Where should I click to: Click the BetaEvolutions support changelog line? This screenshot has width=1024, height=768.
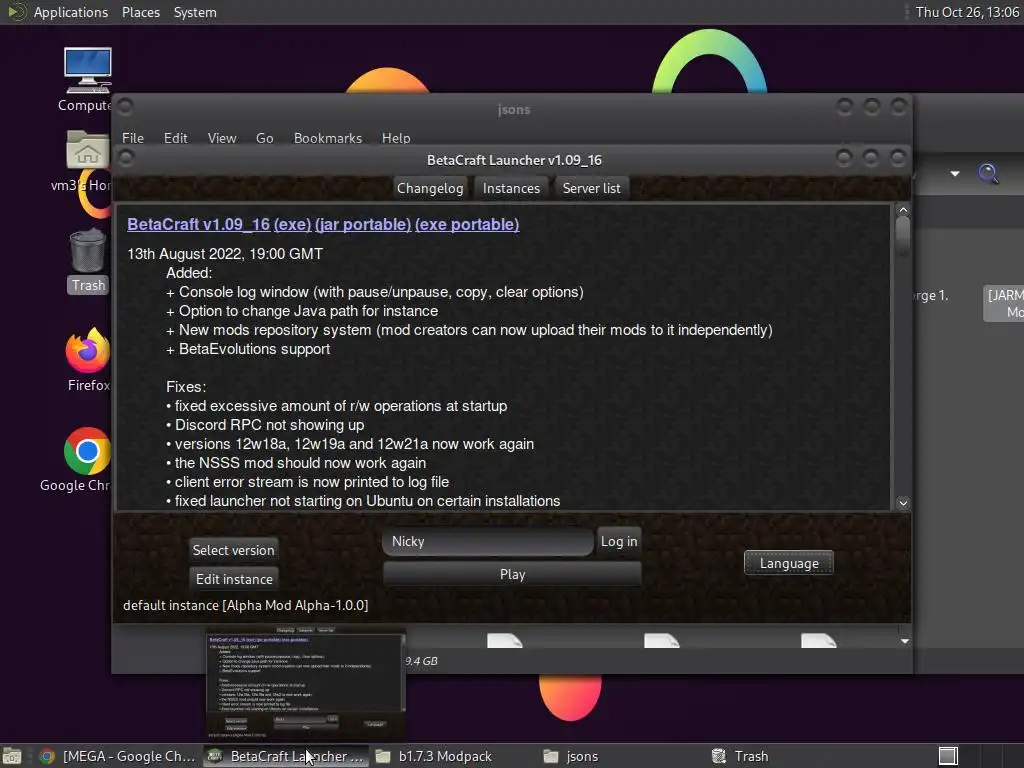pos(248,349)
